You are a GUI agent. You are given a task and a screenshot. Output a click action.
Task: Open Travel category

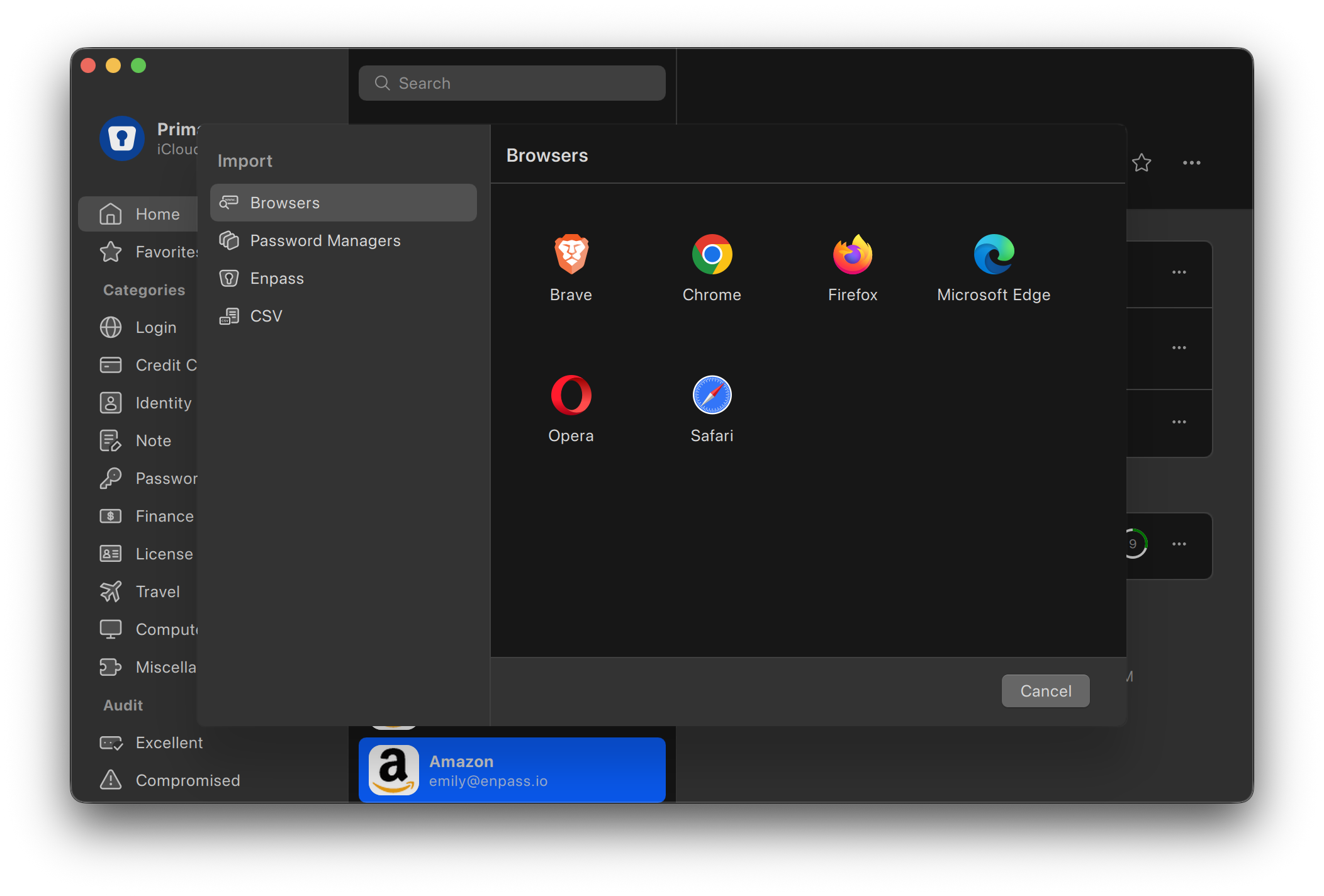click(138, 591)
